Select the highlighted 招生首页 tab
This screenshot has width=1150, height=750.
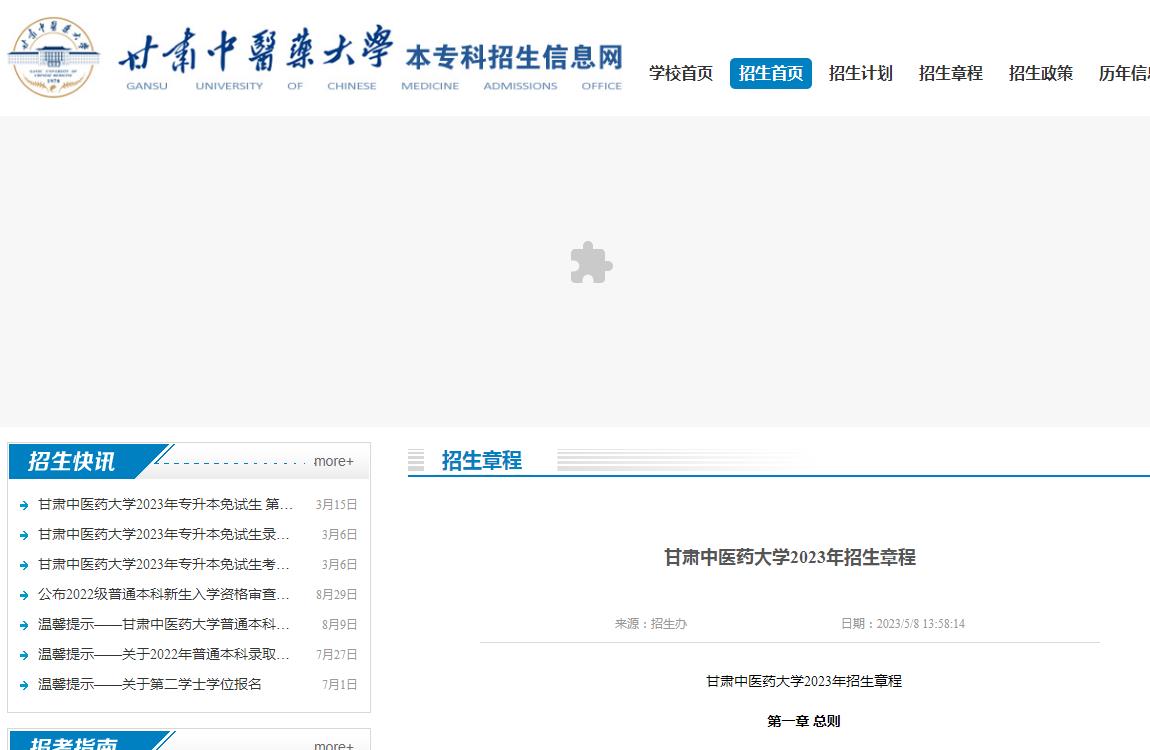coord(771,73)
